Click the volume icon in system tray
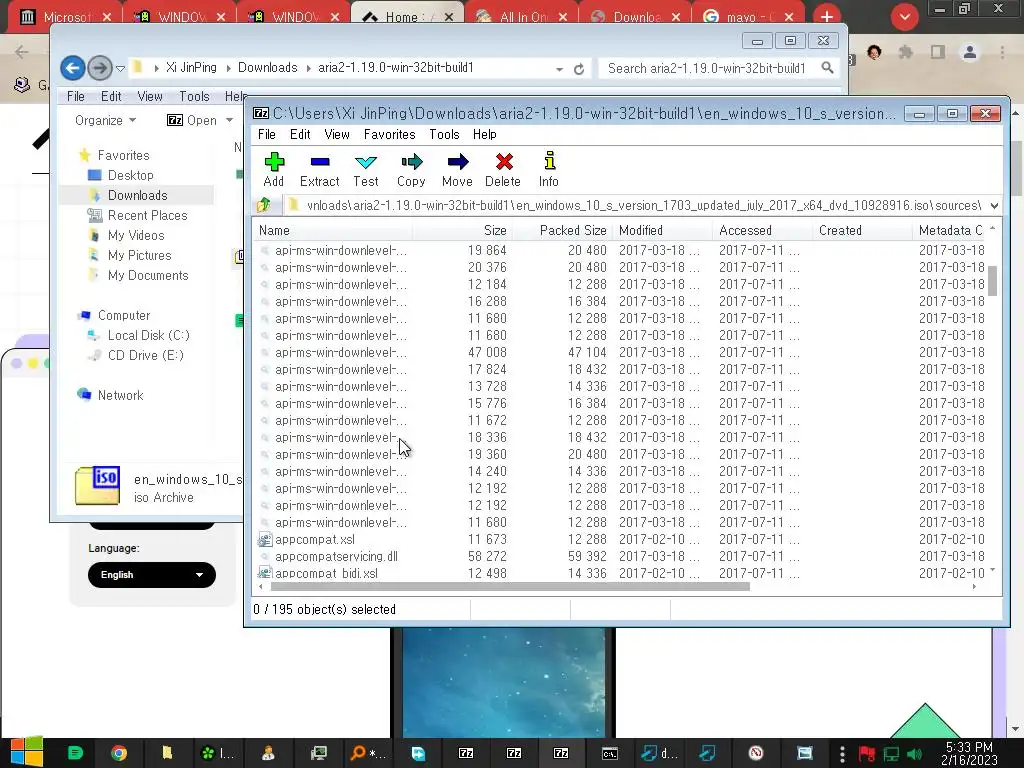This screenshot has height=768, width=1024. point(914,754)
